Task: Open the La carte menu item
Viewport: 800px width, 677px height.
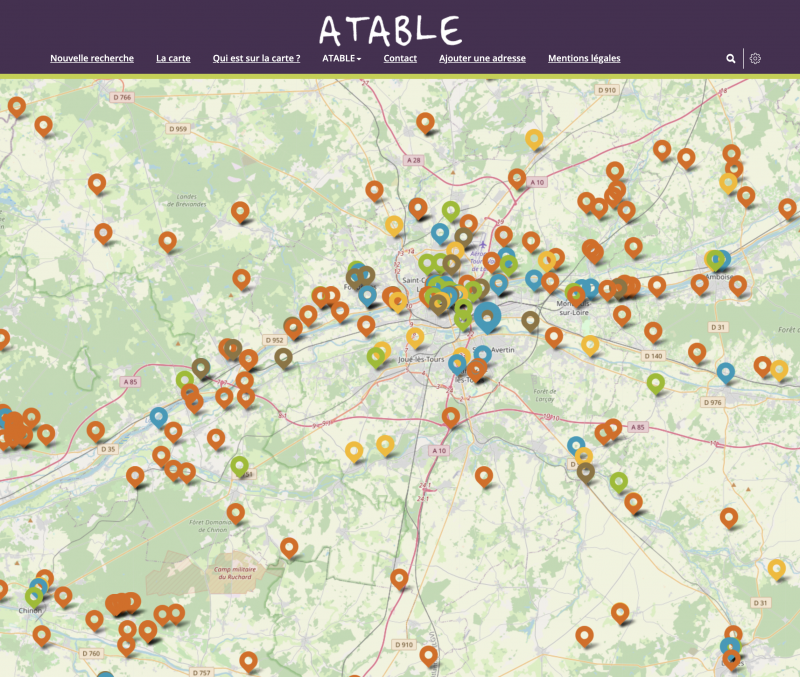Action: pyautogui.click(x=173, y=58)
